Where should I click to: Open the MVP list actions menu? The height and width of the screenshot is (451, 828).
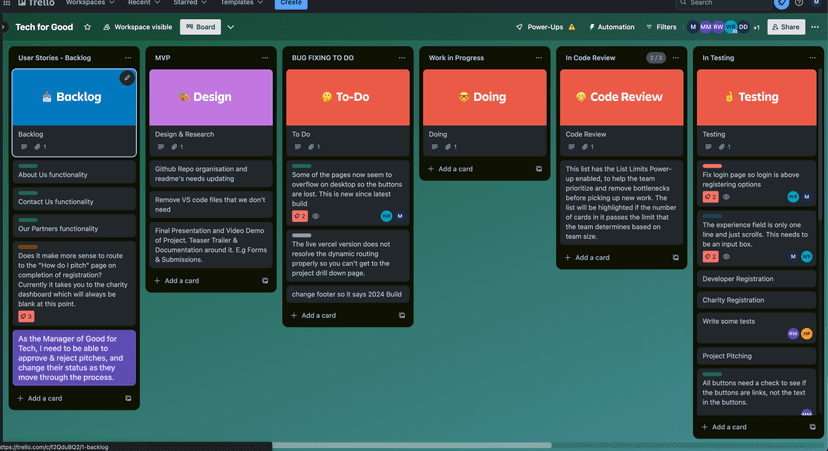265,58
